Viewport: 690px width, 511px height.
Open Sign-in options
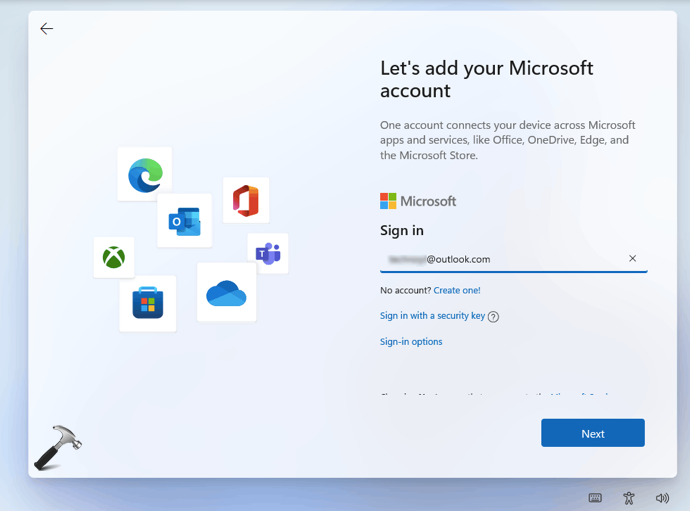(x=411, y=342)
